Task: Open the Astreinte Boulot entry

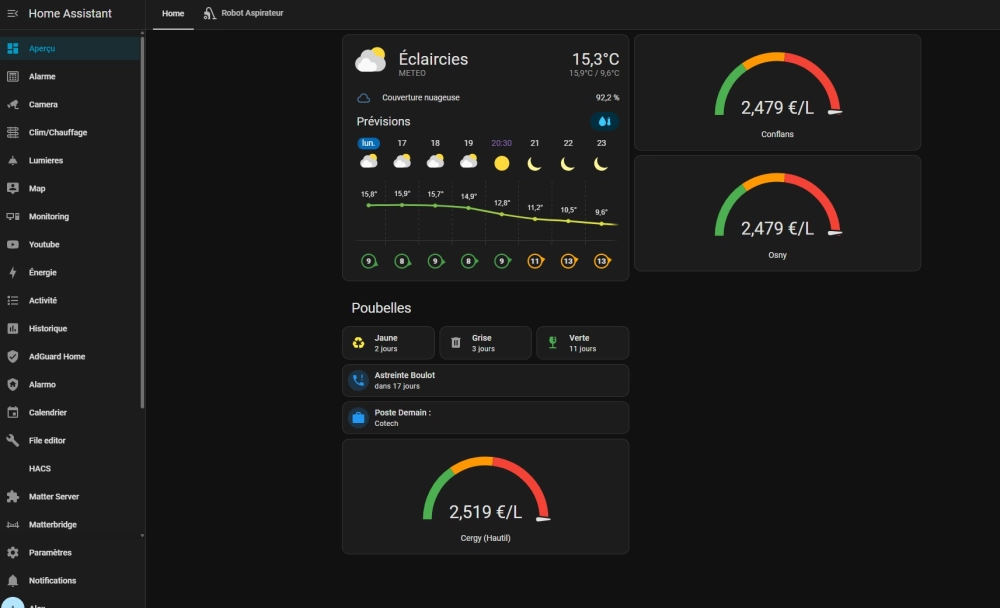Action: (x=485, y=381)
